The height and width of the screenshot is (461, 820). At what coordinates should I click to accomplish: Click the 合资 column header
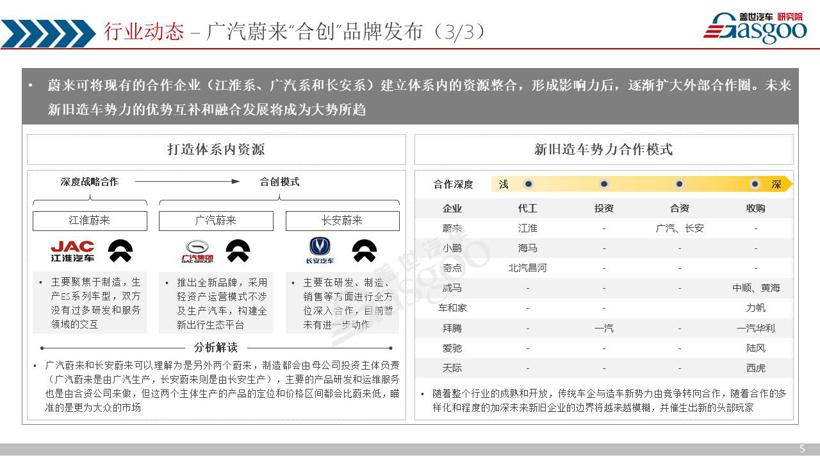[x=679, y=208]
